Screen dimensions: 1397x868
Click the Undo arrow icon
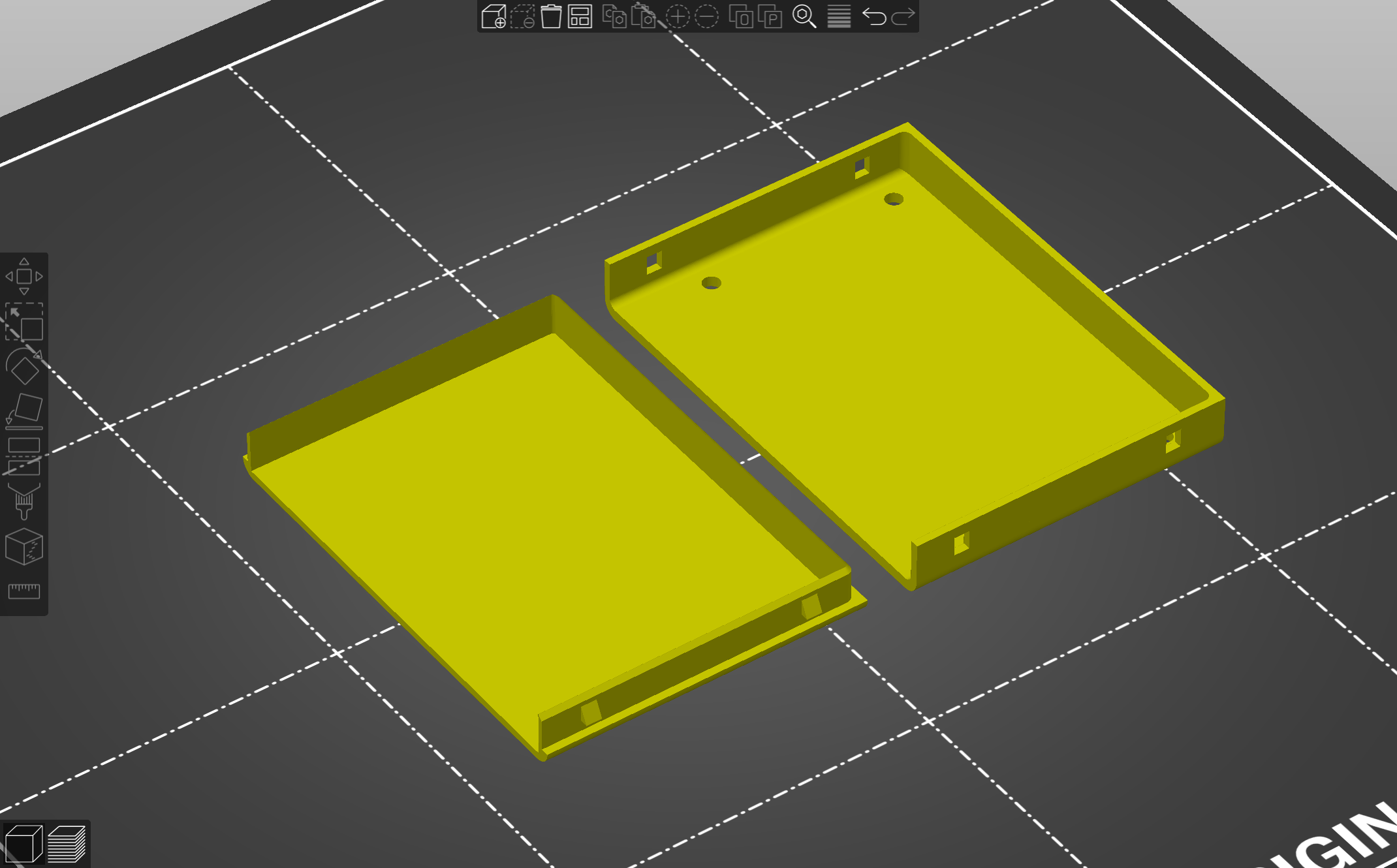pyautogui.click(x=874, y=16)
